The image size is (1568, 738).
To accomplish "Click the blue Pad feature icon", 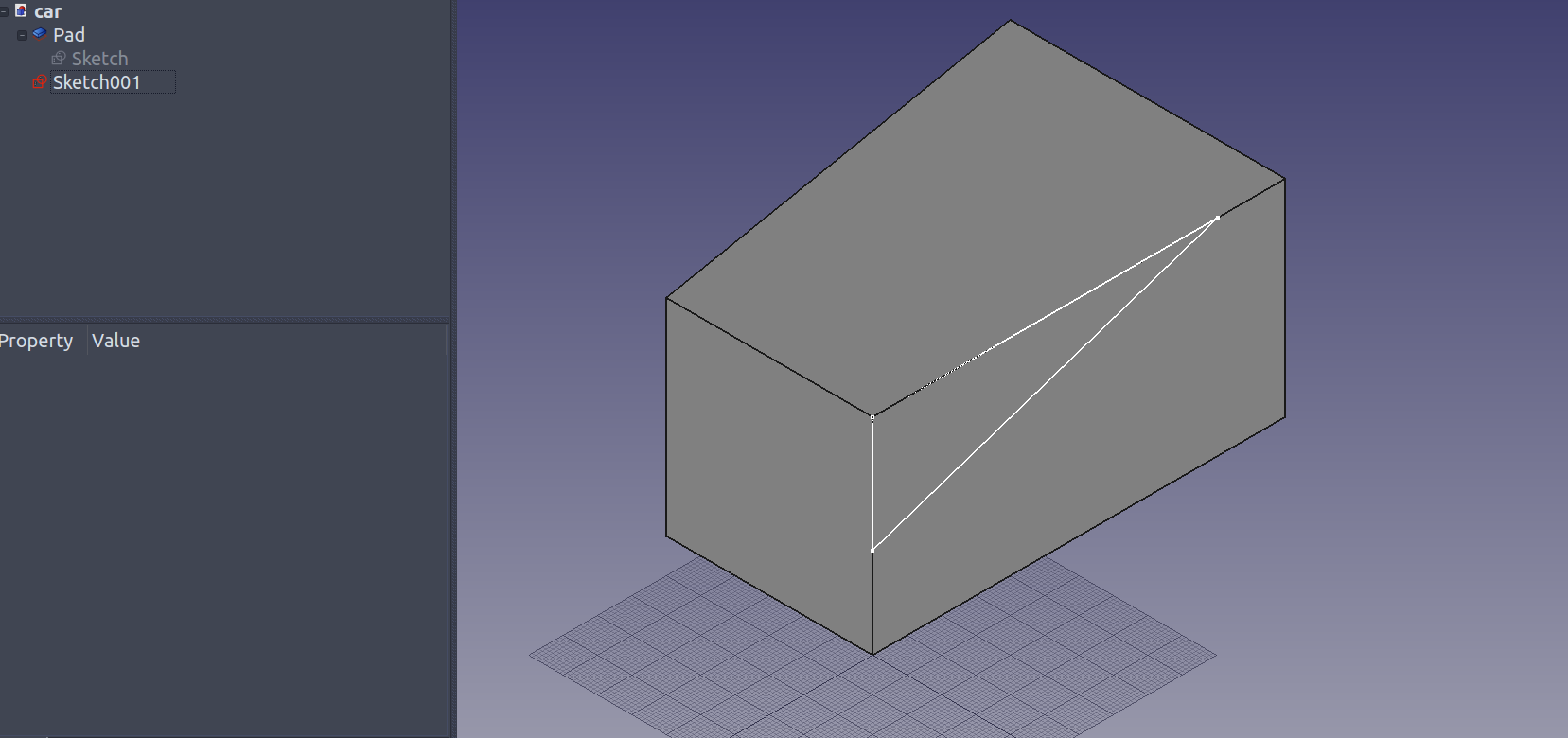I will [x=40, y=34].
